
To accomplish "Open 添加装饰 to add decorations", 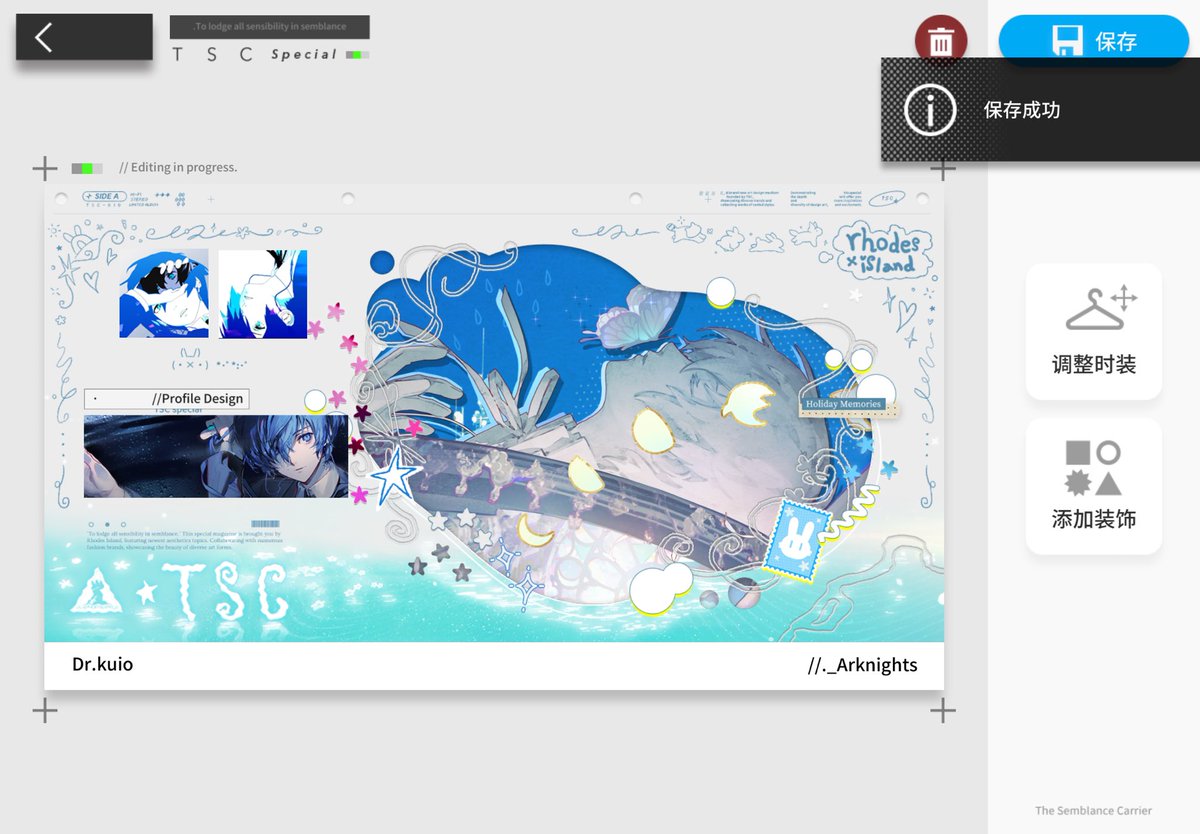I will [1094, 486].
